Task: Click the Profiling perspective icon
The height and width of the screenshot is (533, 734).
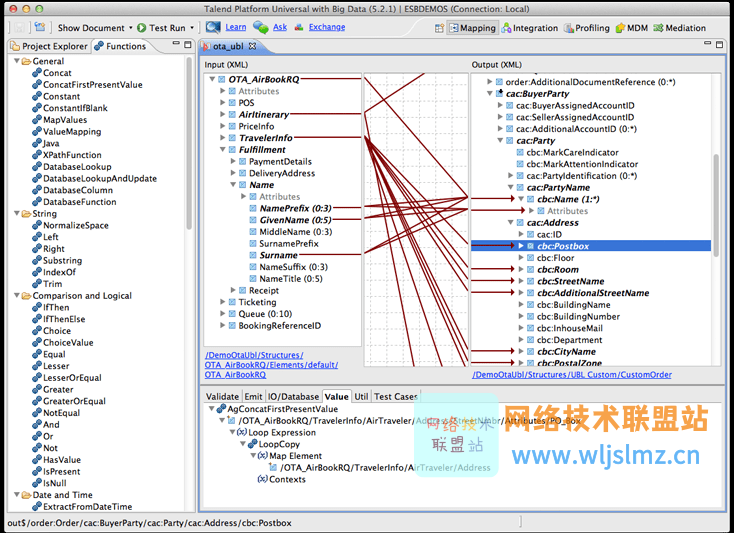Action: (x=569, y=28)
